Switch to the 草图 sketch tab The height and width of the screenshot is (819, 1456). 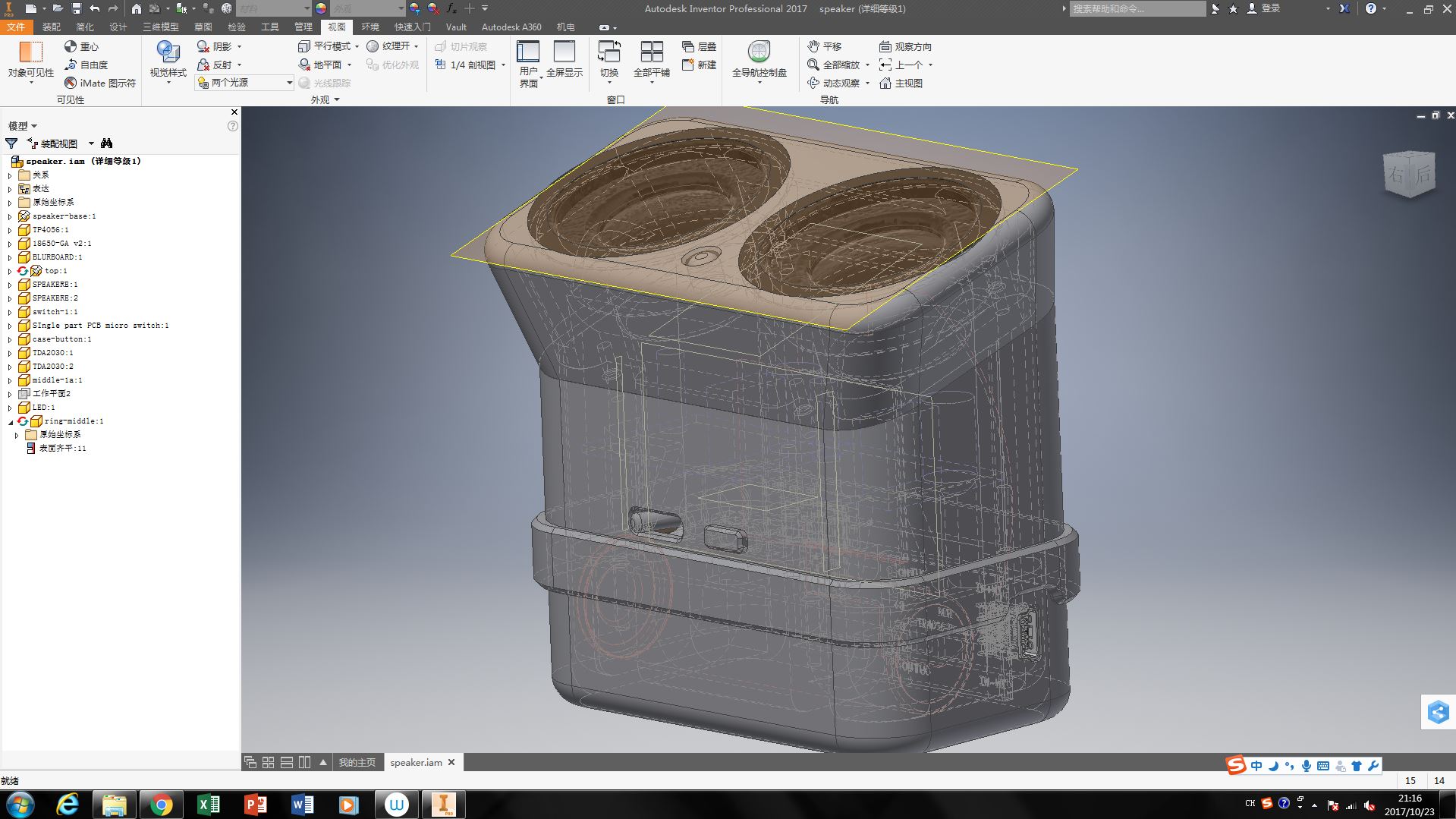pos(203,27)
